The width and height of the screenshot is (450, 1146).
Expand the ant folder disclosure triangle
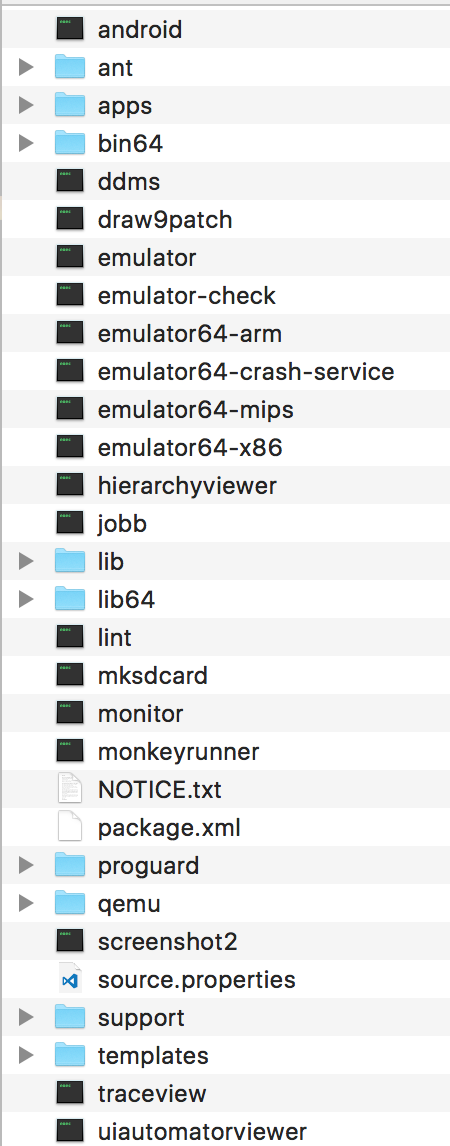coord(26,67)
